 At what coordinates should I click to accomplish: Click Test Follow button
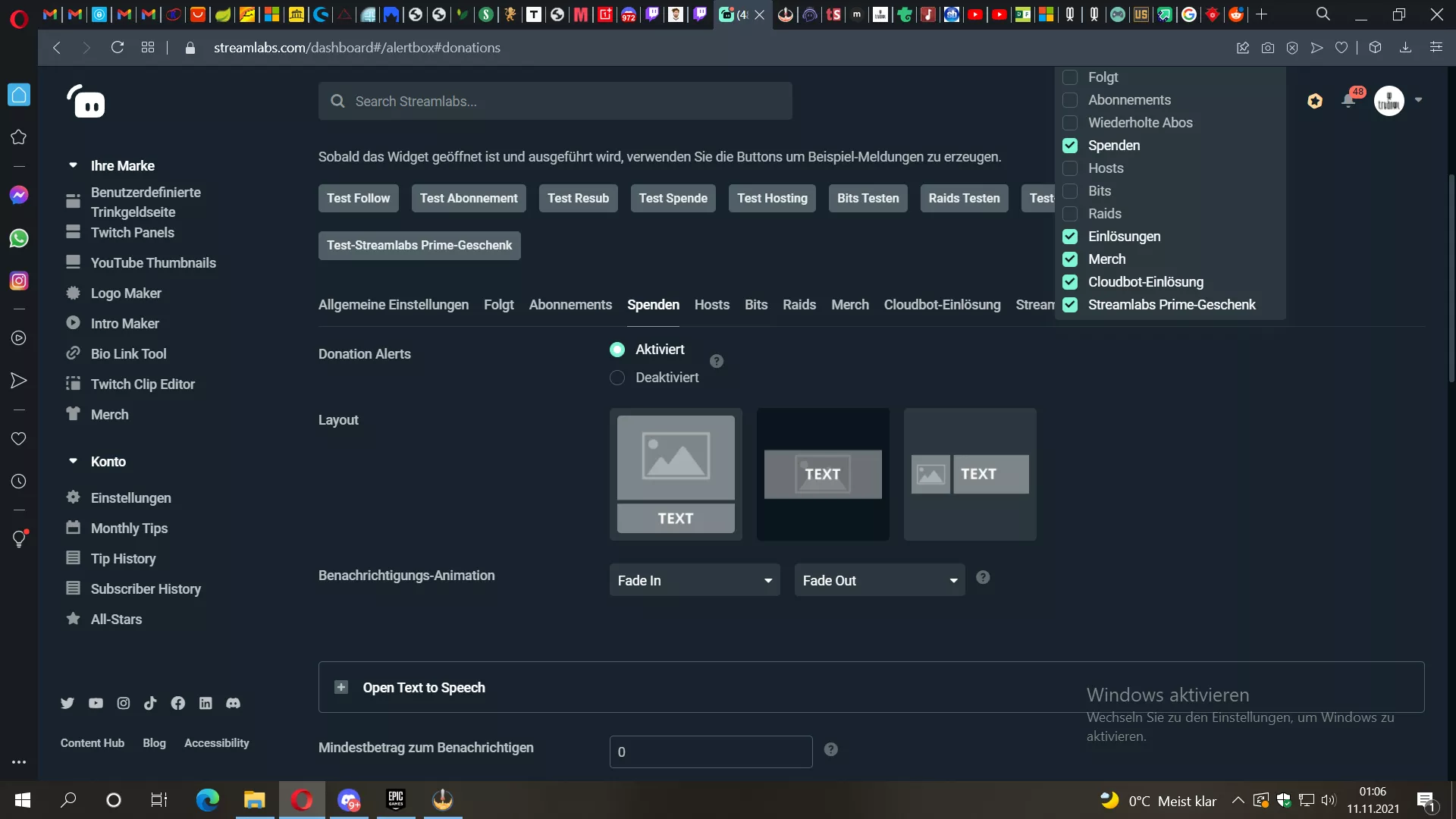tap(358, 198)
